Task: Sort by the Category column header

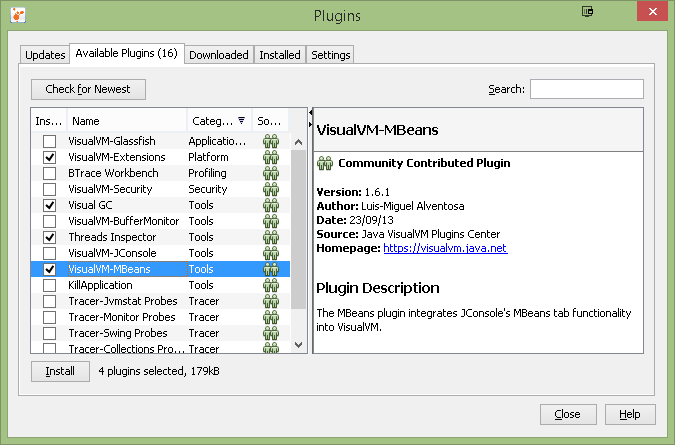Action: (x=219, y=121)
